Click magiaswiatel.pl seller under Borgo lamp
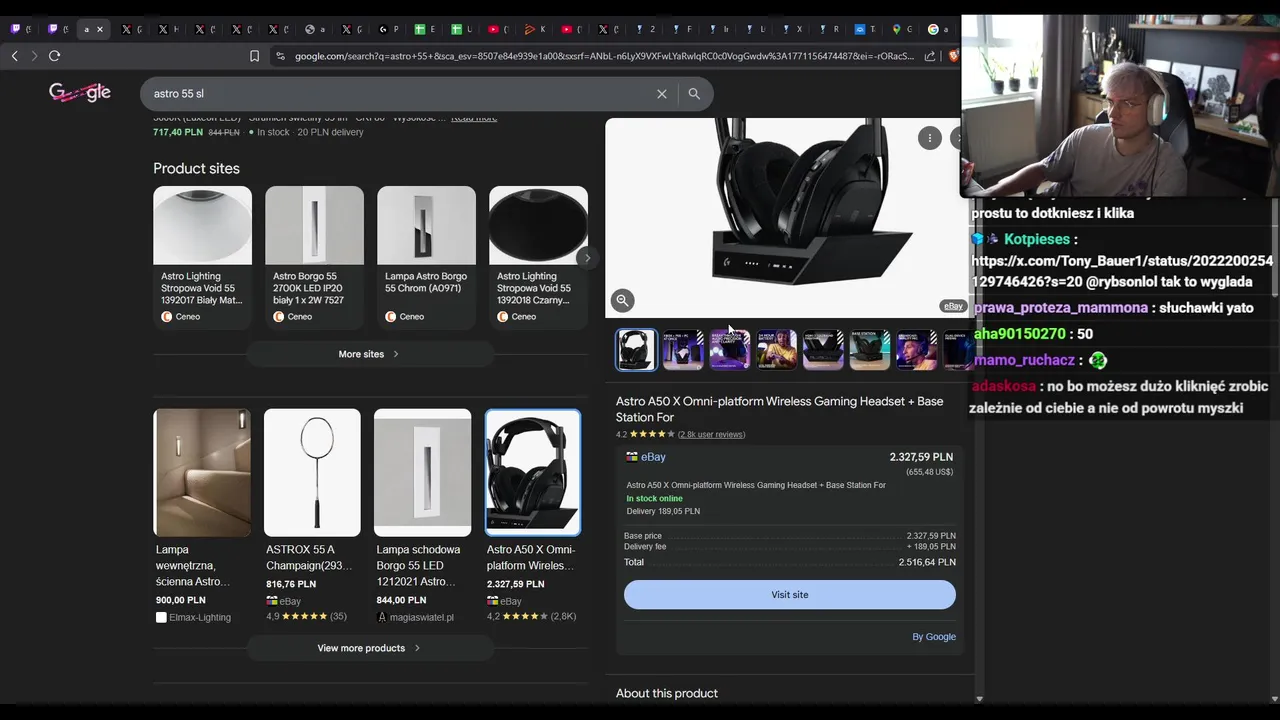 click(421, 617)
